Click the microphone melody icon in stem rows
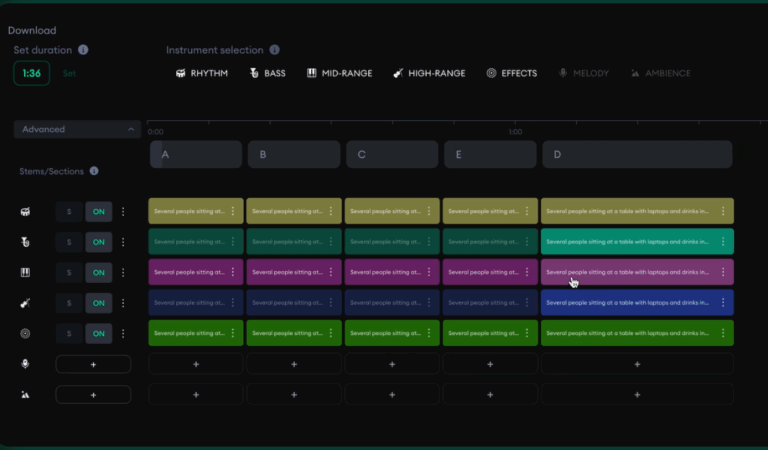This screenshot has width=768, height=450. (x=25, y=364)
